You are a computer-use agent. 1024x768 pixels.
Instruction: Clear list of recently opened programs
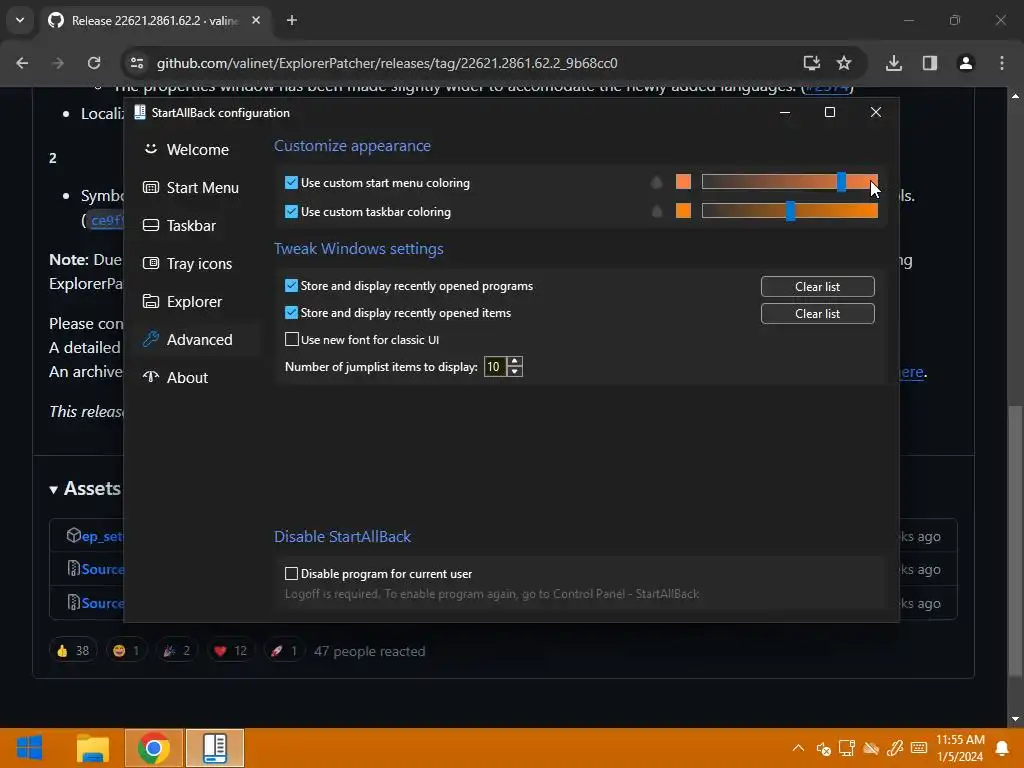[817, 287]
